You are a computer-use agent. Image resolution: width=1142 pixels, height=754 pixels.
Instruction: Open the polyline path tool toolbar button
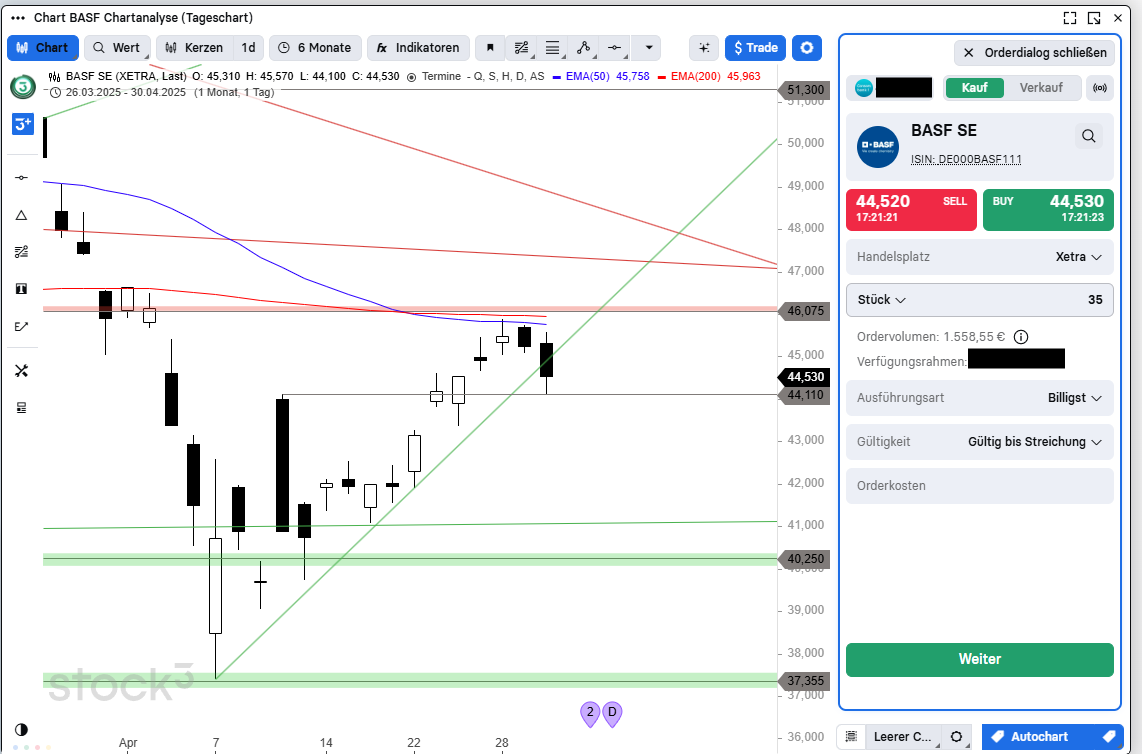pos(583,48)
